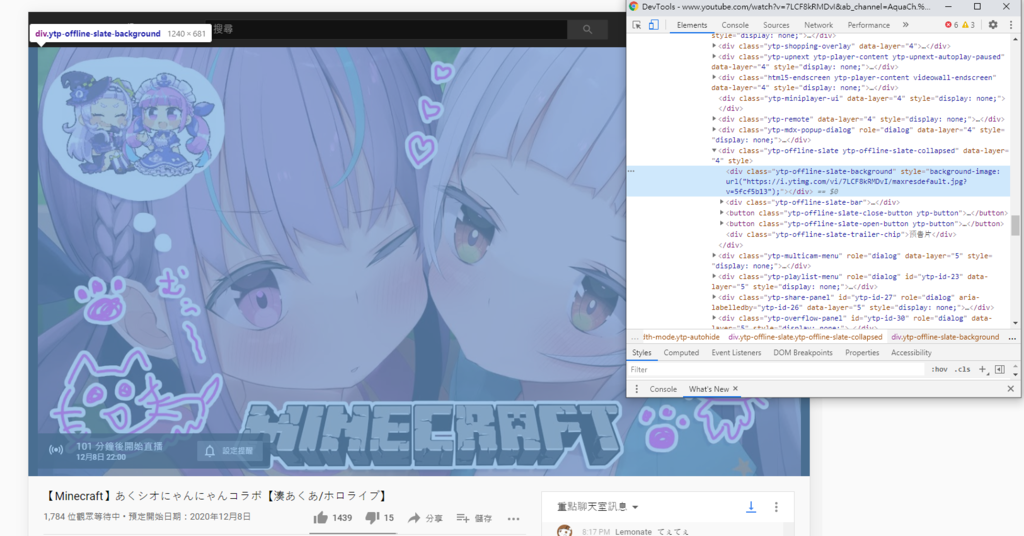Click the DOM tree vertical scrollbar thumb
This screenshot has height=536, width=1024.
[1015, 226]
